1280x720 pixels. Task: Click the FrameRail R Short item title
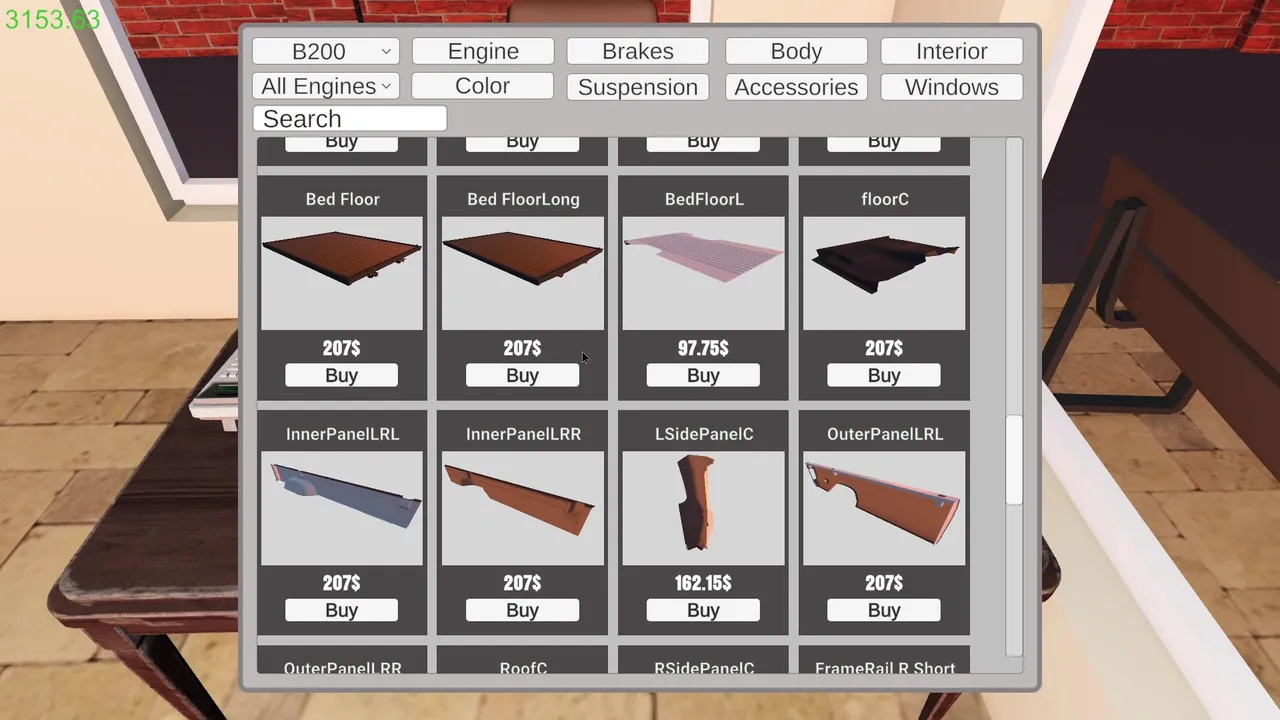885,667
